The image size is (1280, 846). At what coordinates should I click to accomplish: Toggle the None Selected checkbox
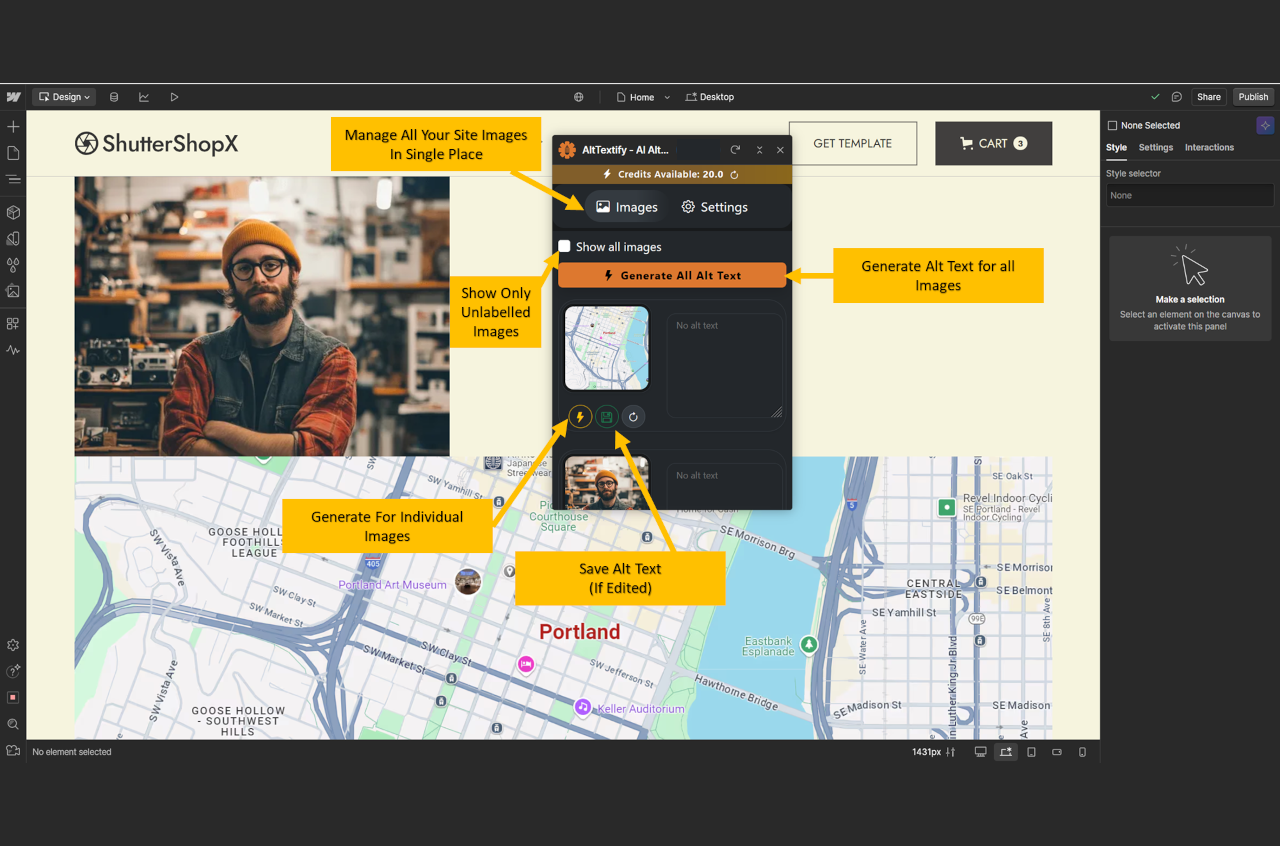[1112, 125]
